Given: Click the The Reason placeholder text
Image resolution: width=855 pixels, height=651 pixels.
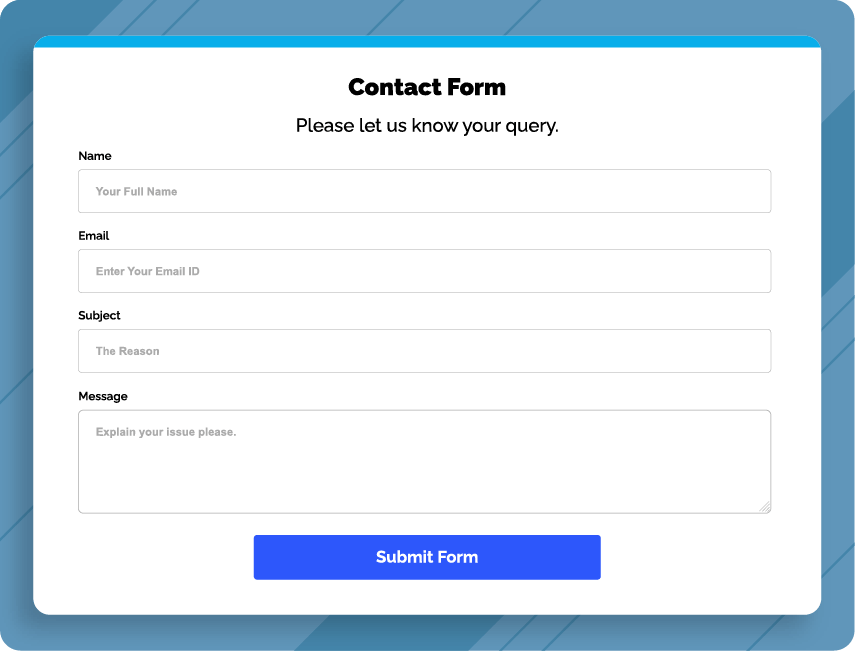Looking at the screenshot, I should 126,351.
